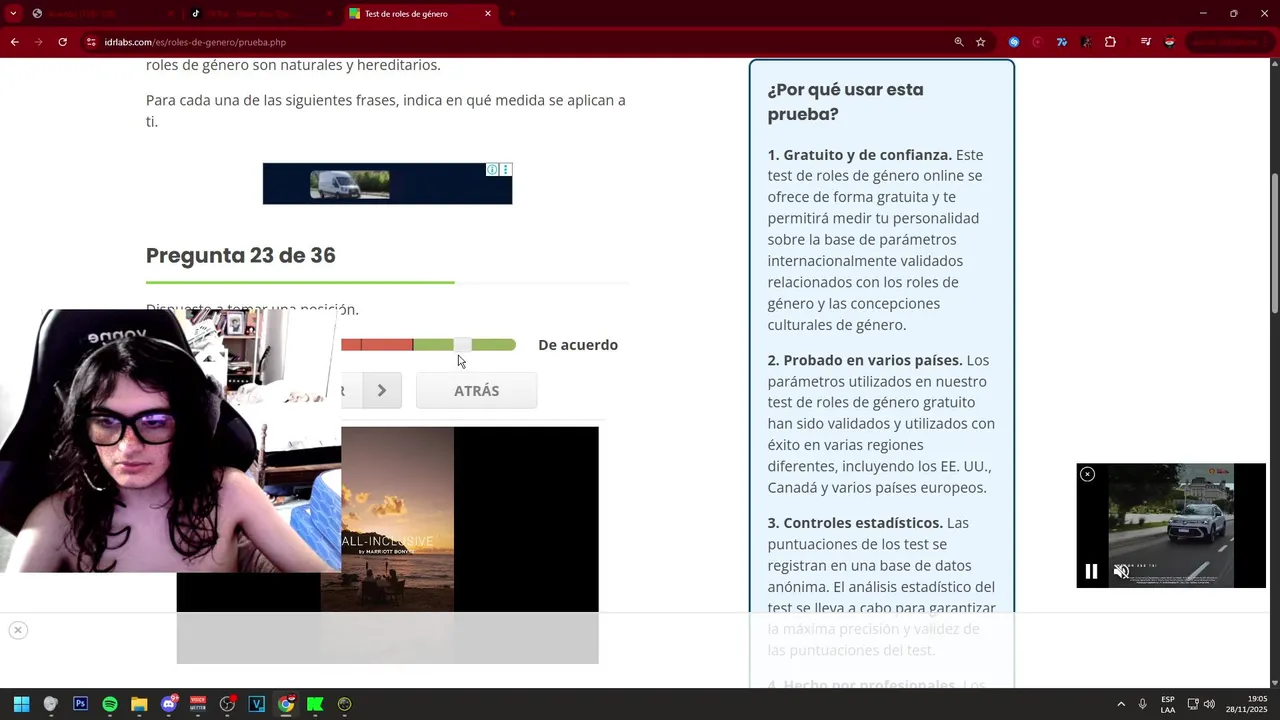
Task: Open File Explorer from the taskbar
Action: tap(139, 704)
